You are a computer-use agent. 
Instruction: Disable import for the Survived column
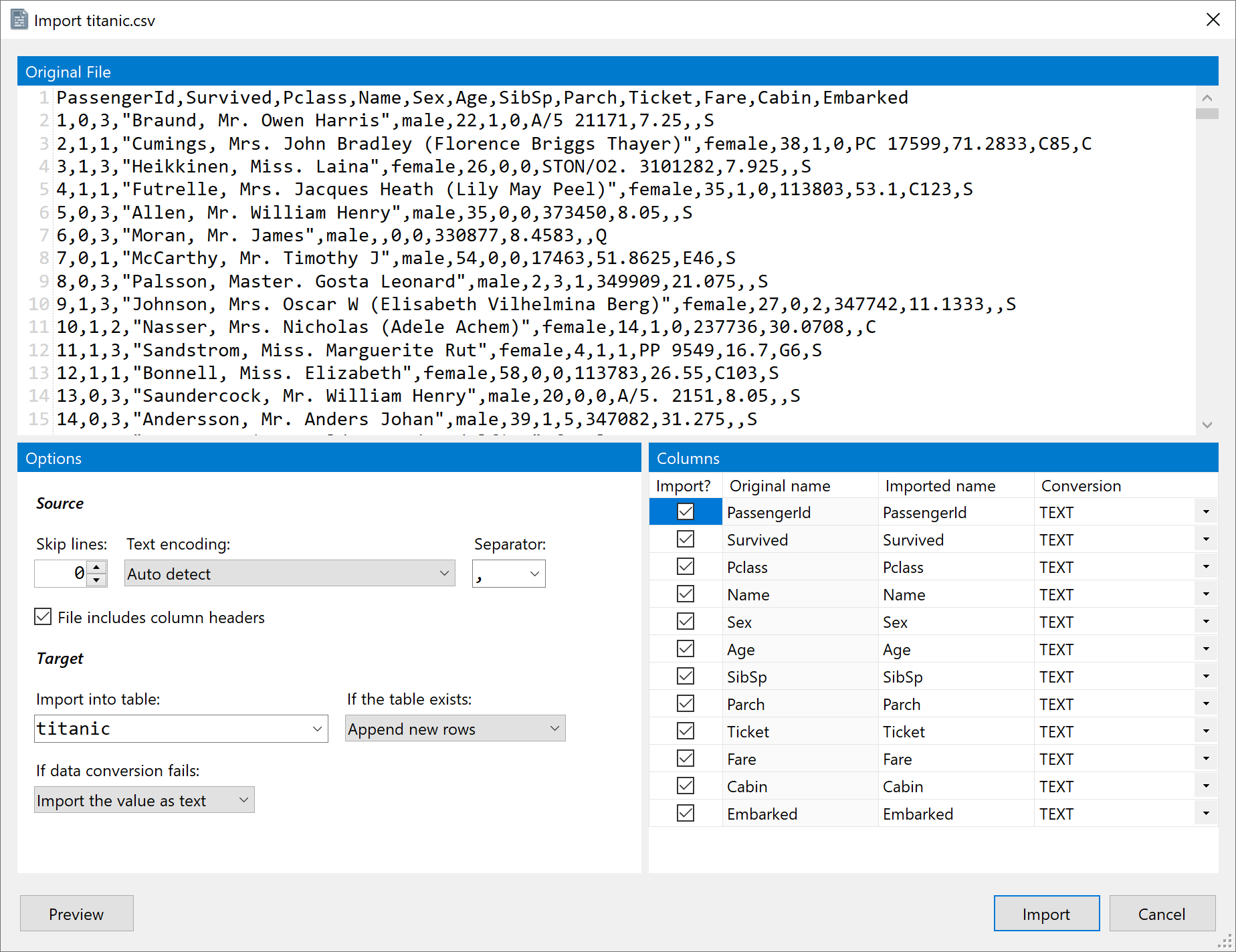685,539
